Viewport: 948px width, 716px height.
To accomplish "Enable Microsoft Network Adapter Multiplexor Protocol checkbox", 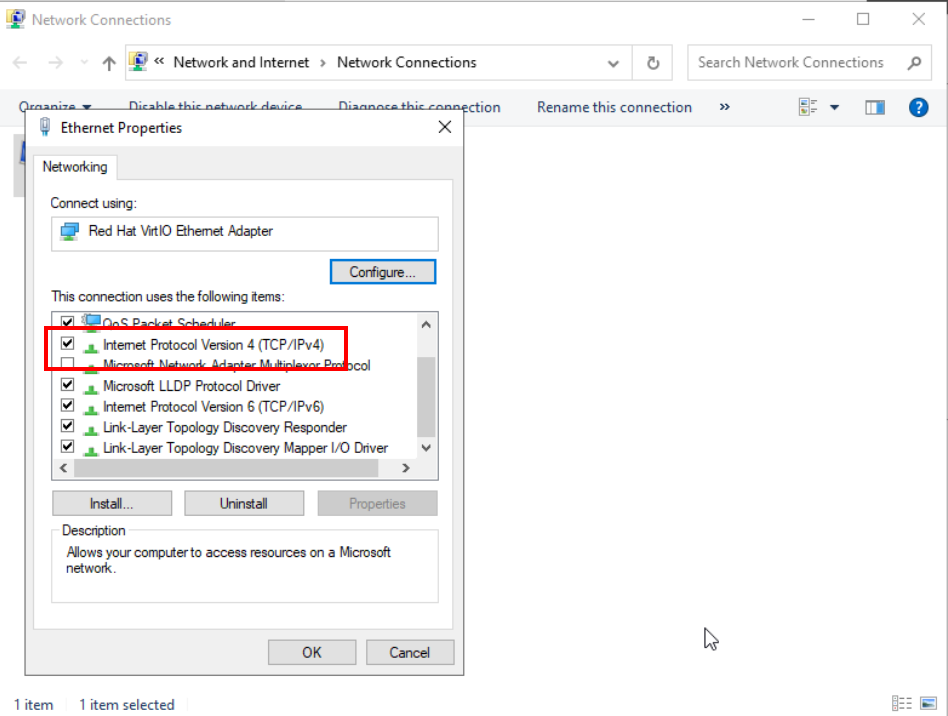I will [x=68, y=365].
